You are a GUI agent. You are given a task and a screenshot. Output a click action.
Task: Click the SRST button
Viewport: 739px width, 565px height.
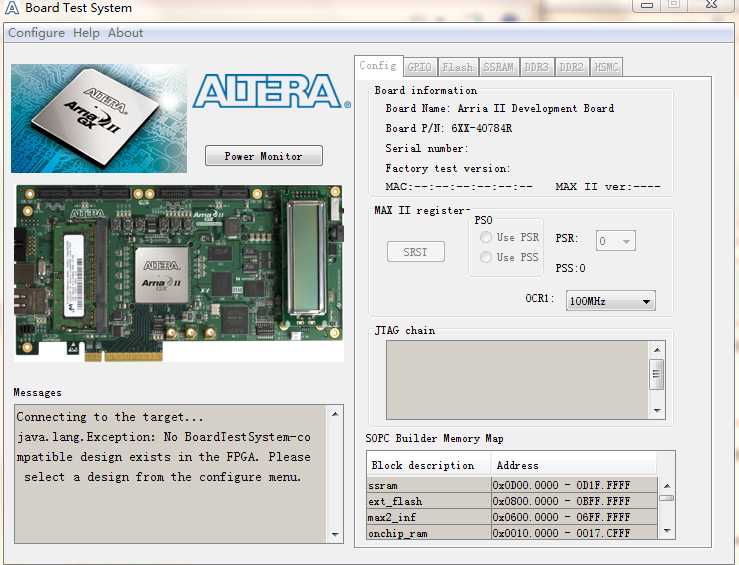415,252
